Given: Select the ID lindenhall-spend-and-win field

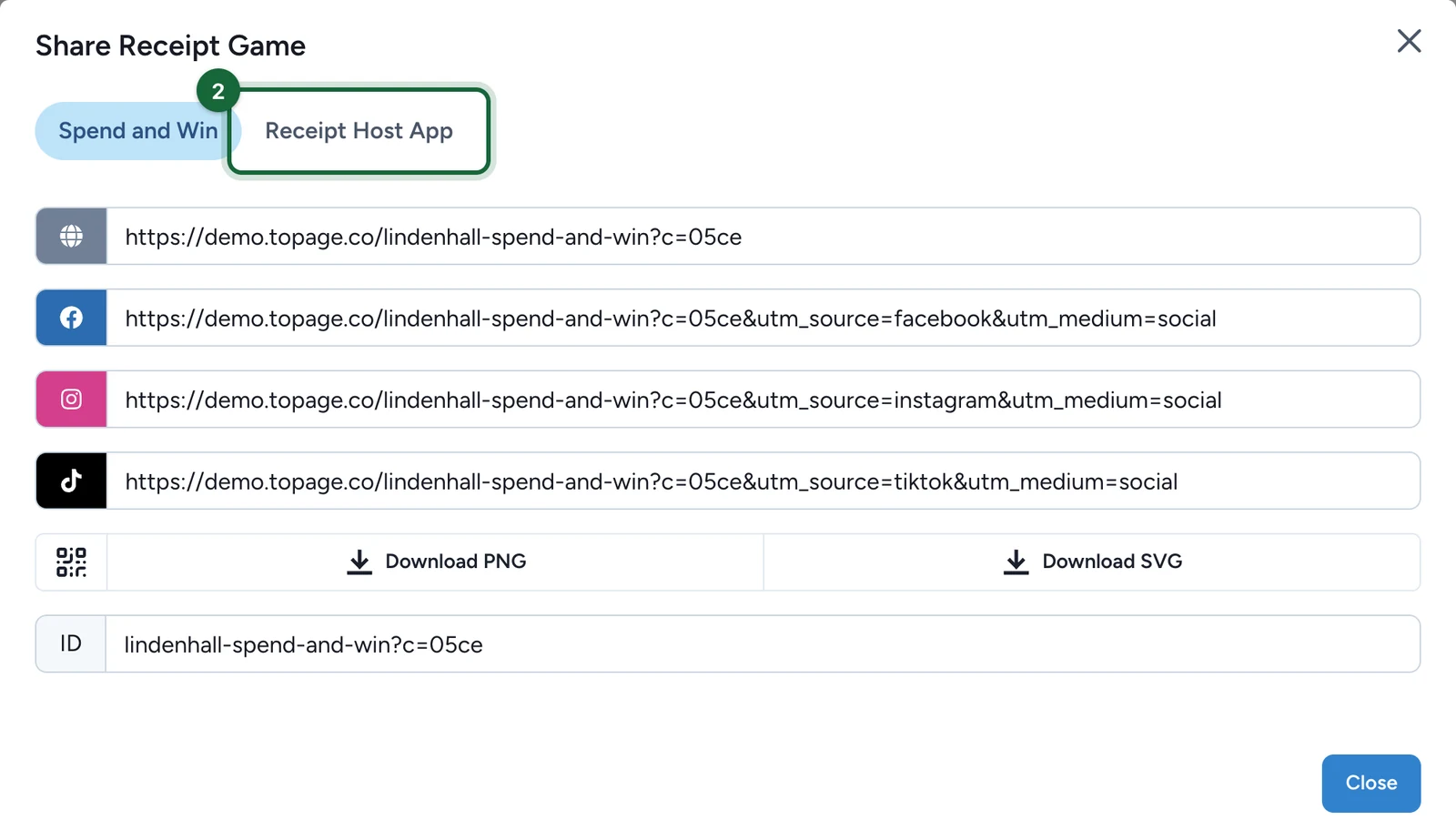Looking at the screenshot, I should (x=763, y=644).
